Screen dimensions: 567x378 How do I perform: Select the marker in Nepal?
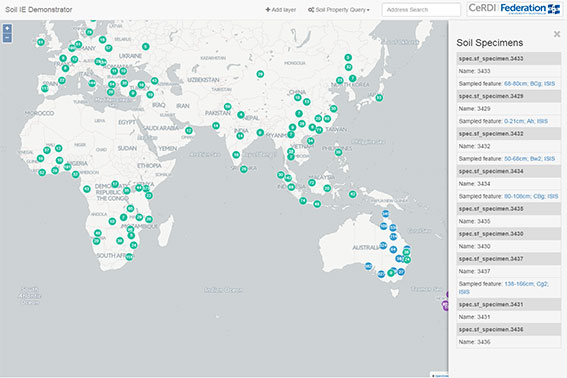click(x=240, y=115)
